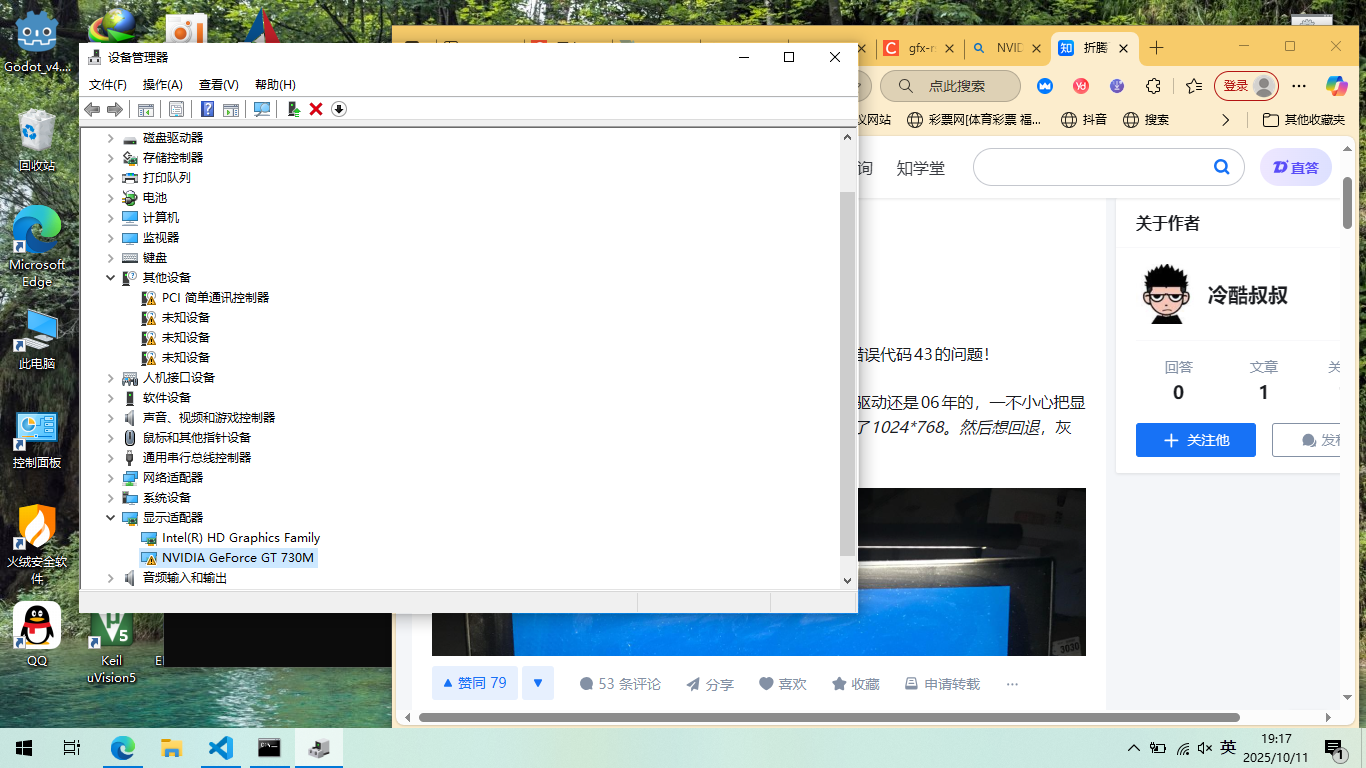This screenshot has width=1366, height=768.
Task: Click the 抖音 bookmark
Action: [x=1084, y=120]
